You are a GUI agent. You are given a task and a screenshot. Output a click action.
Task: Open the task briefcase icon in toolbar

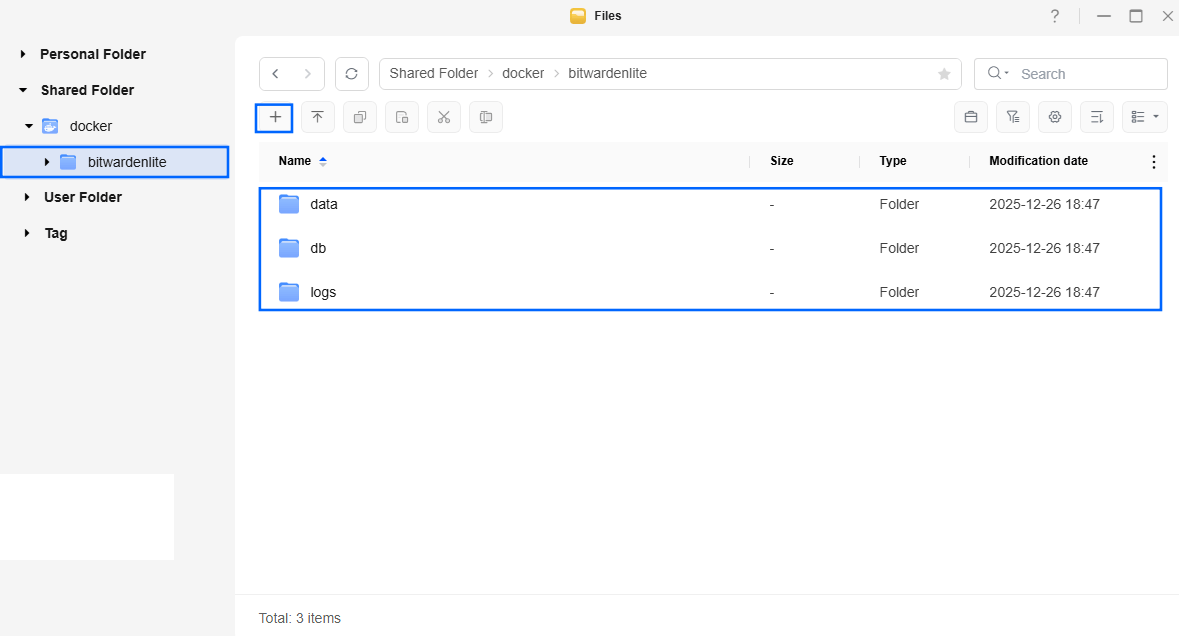[x=970, y=117]
